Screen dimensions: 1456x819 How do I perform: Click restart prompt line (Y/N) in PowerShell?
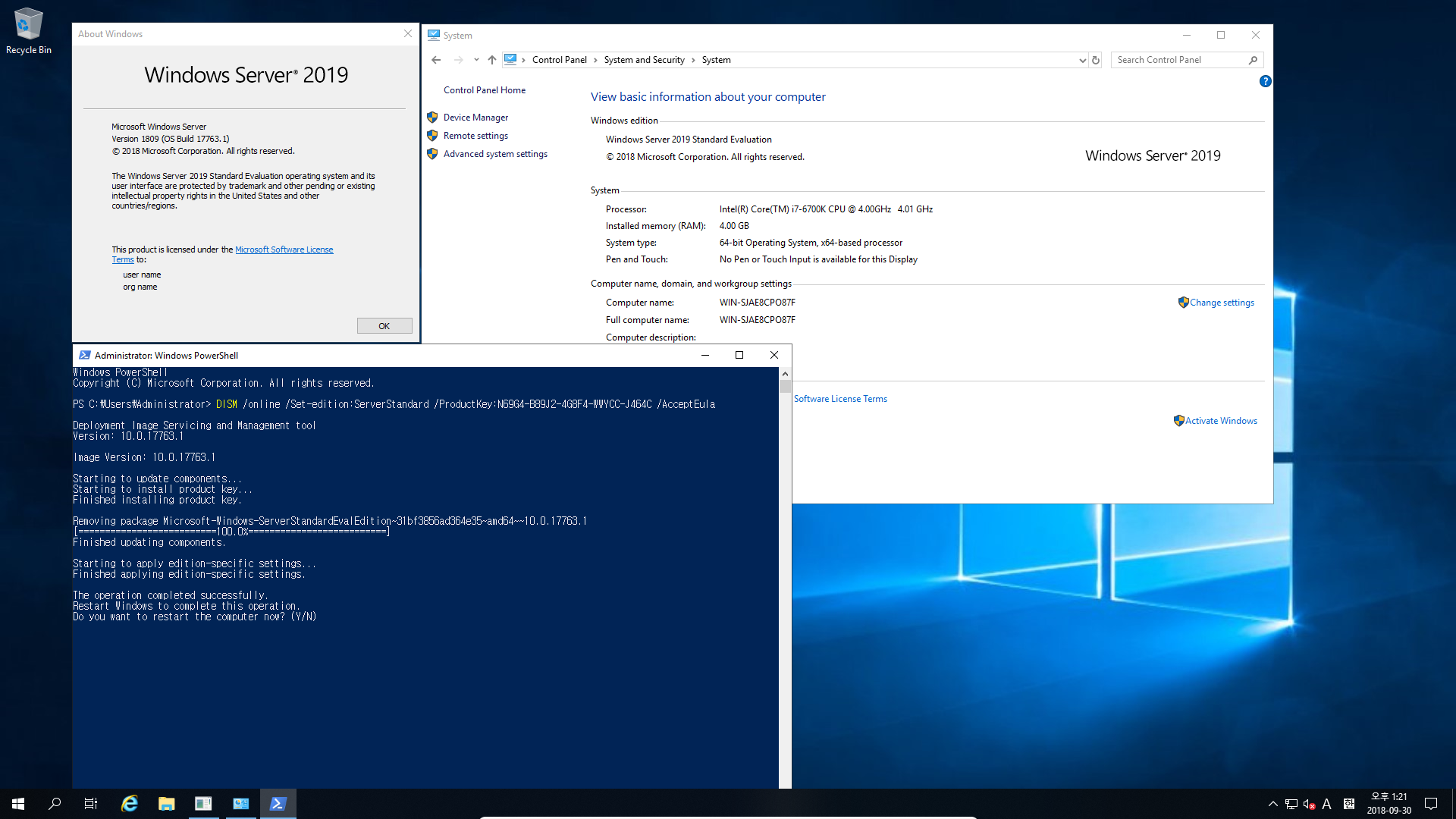[x=195, y=617]
